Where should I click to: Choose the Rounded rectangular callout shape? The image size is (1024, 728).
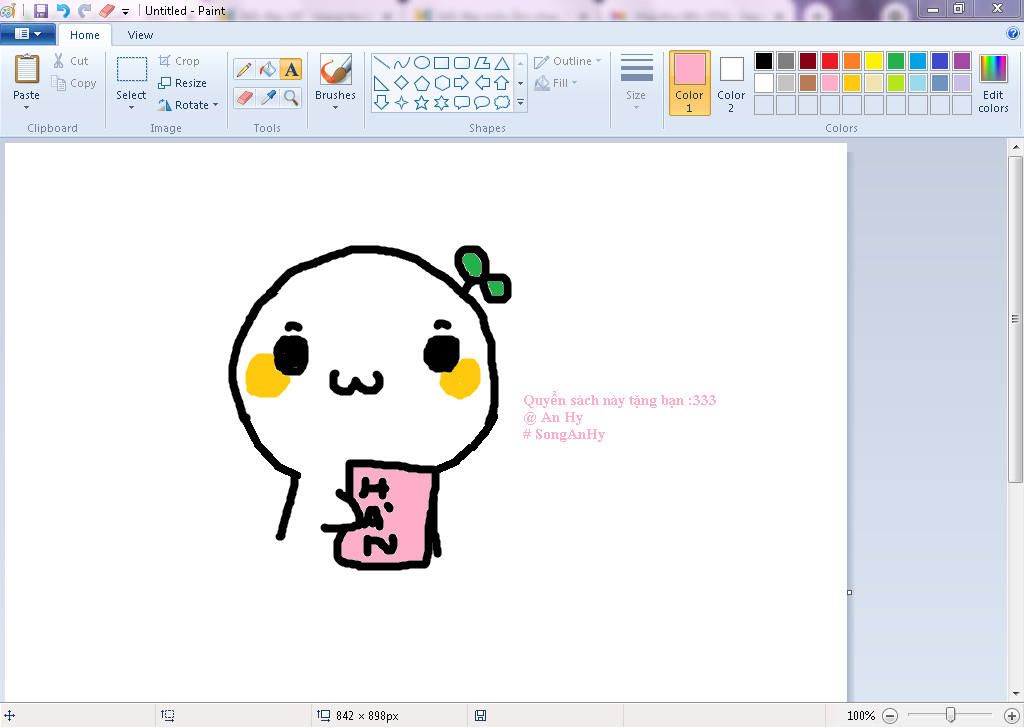pyautogui.click(x=462, y=103)
